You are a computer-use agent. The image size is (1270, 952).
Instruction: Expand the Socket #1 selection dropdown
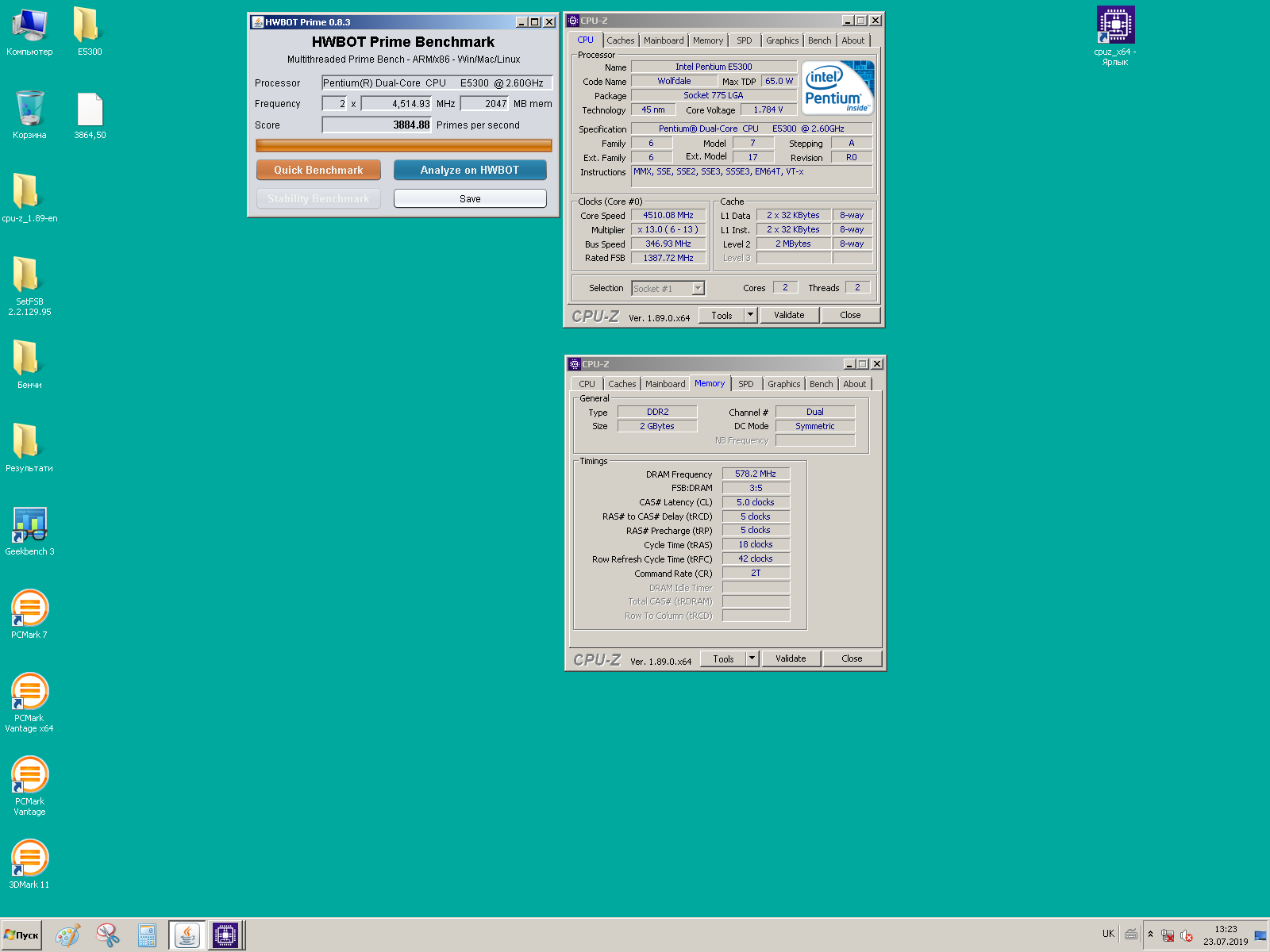(698, 289)
